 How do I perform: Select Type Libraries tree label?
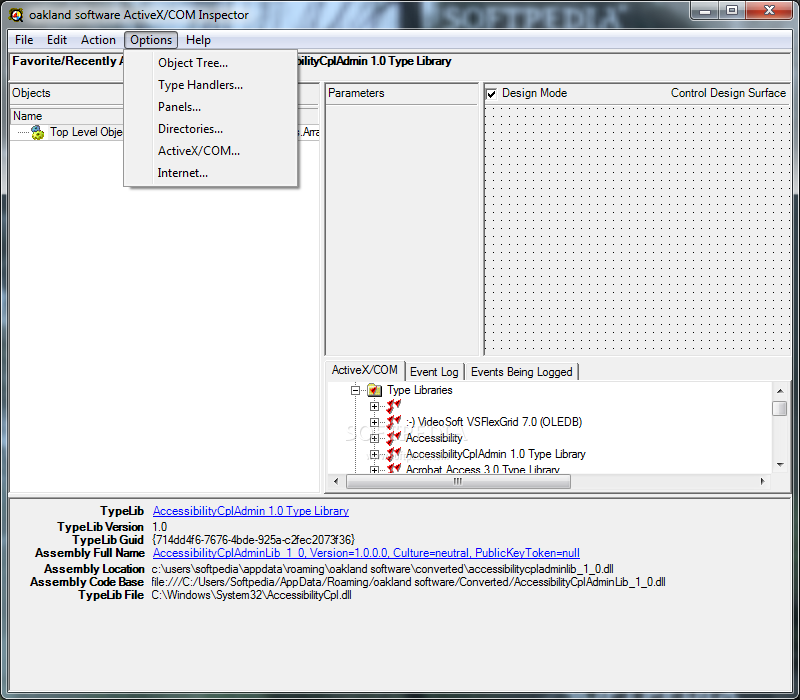click(x=420, y=390)
